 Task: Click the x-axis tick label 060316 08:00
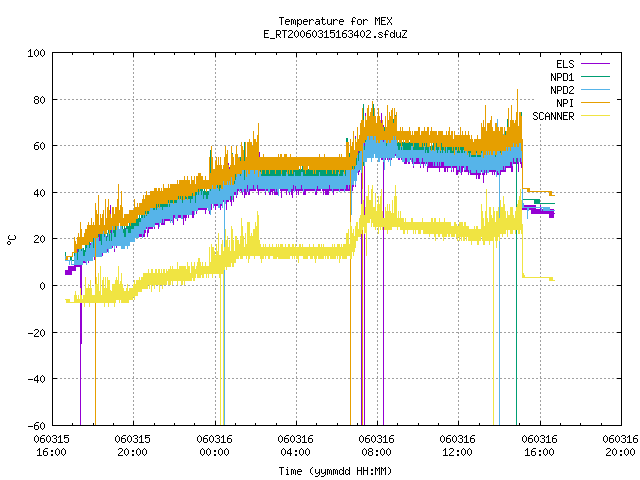pos(376,446)
